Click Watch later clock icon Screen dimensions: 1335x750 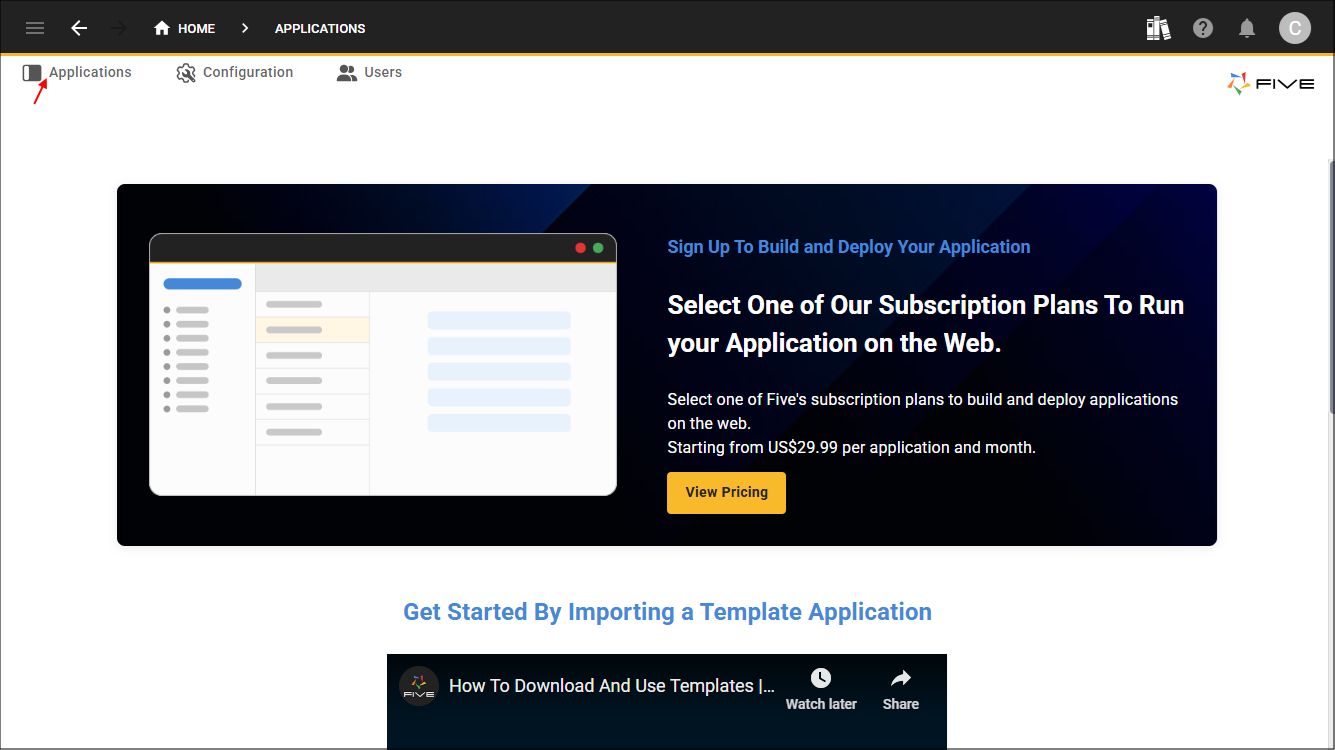[x=821, y=679]
